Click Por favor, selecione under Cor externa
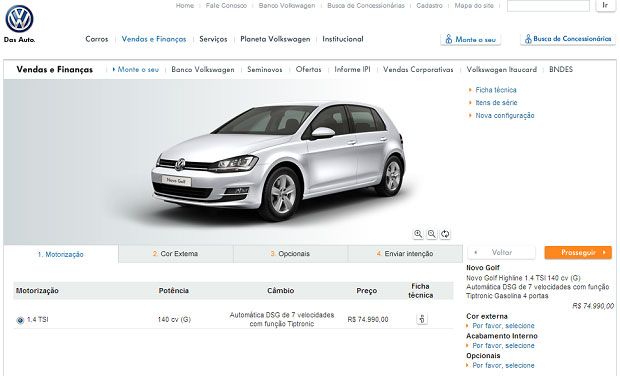This screenshot has height=376, width=620. (x=503, y=326)
